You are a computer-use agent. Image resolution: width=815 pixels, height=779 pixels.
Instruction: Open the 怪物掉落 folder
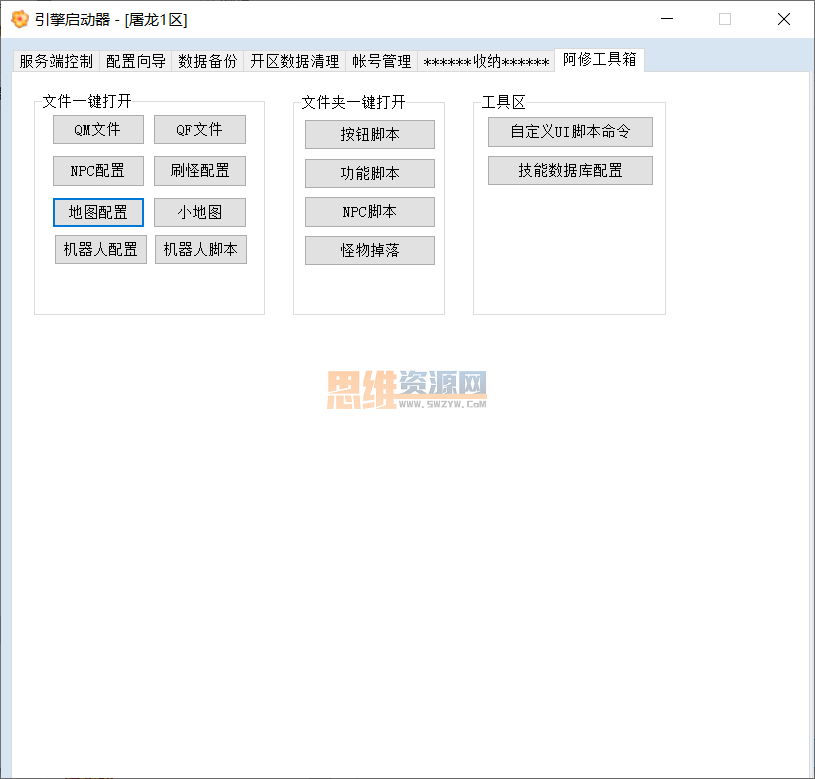(x=370, y=250)
